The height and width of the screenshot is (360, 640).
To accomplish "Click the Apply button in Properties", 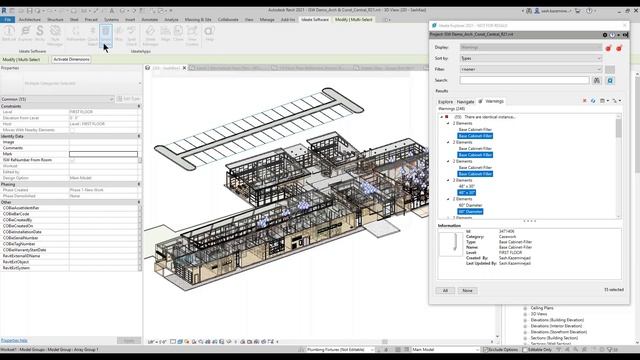I will 129,340.
